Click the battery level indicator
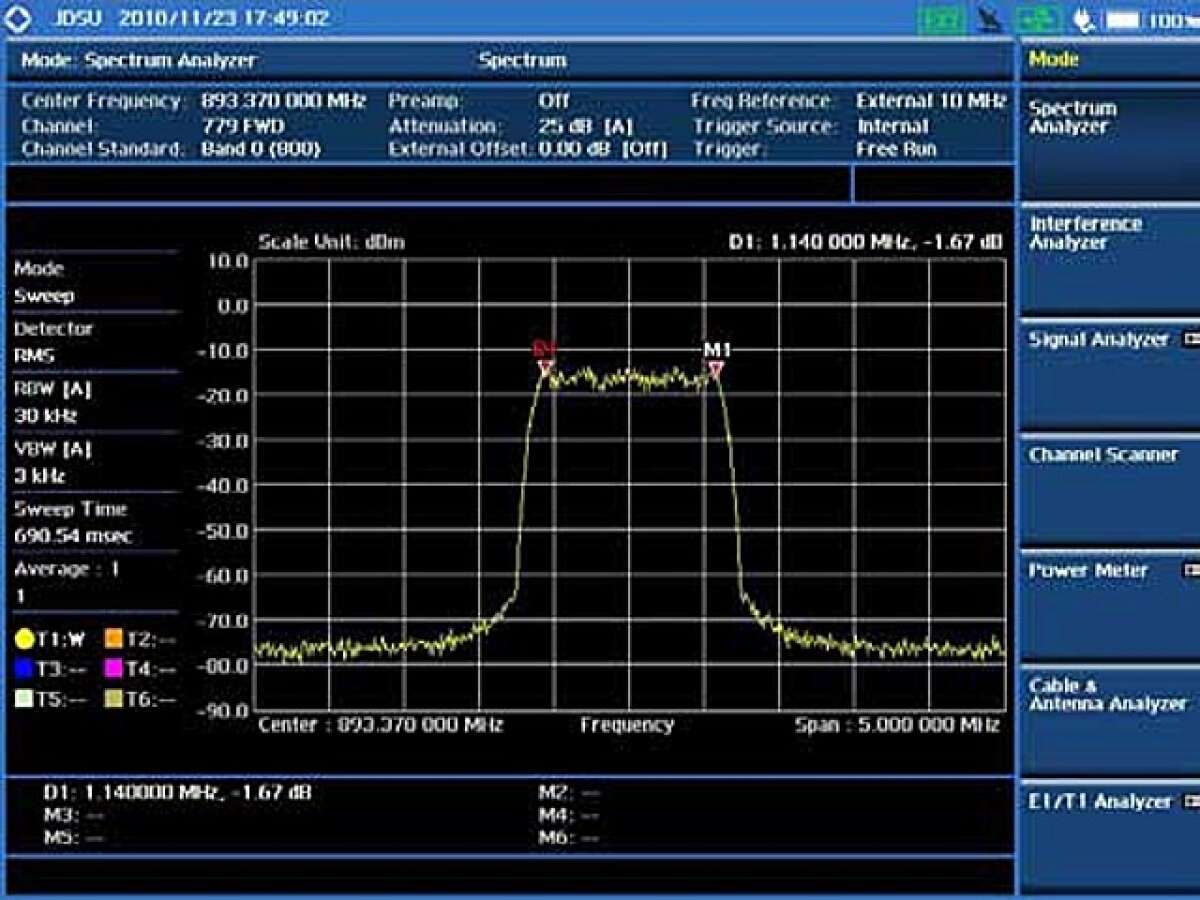Screen dimensions: 1200x900 [1124, 19]
